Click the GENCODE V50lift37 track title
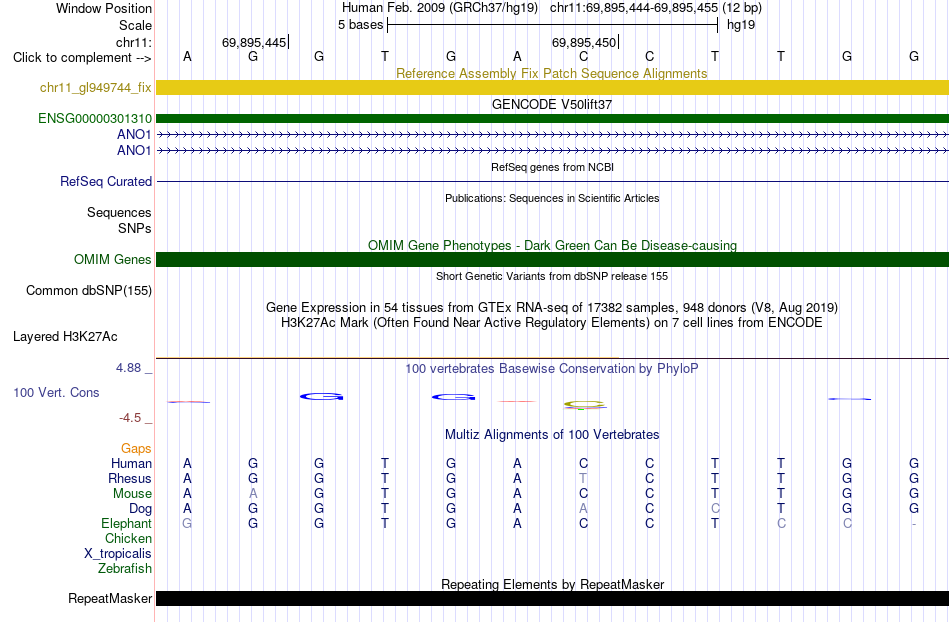The width and height of the screenshot is (950, 622). pyautogui.click(x=552, y=105)
